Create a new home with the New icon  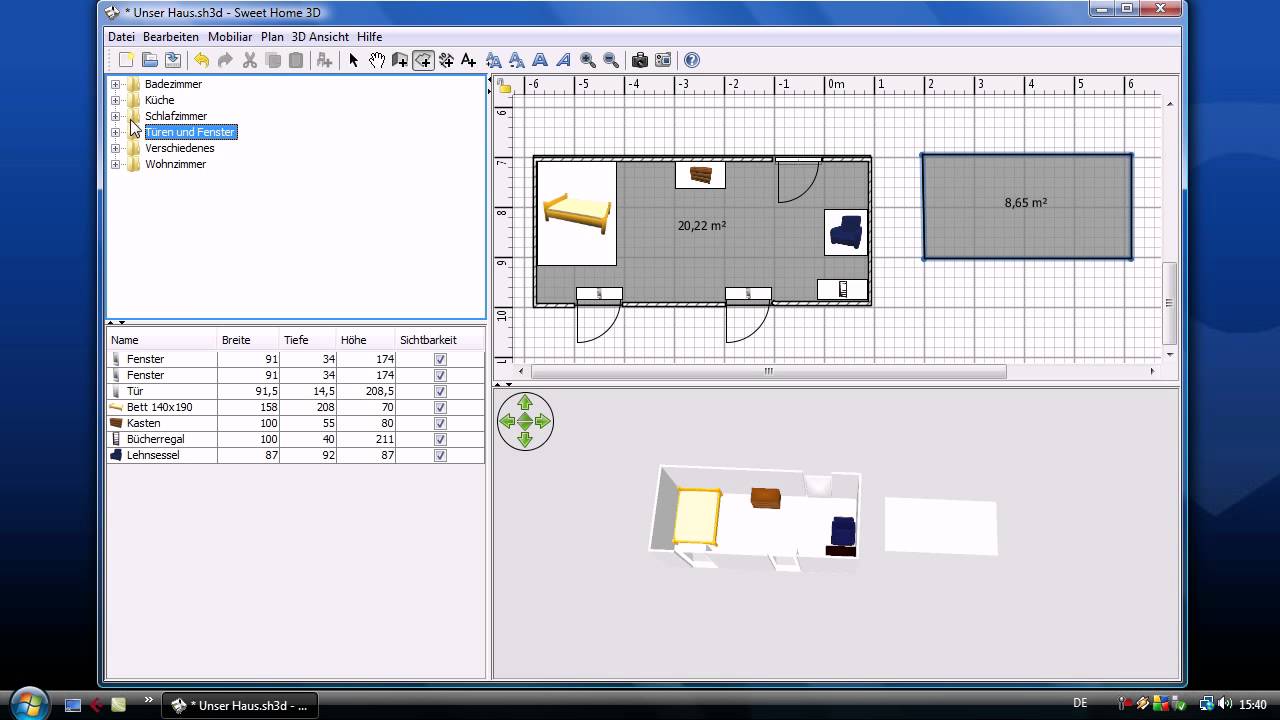[126, 60]
